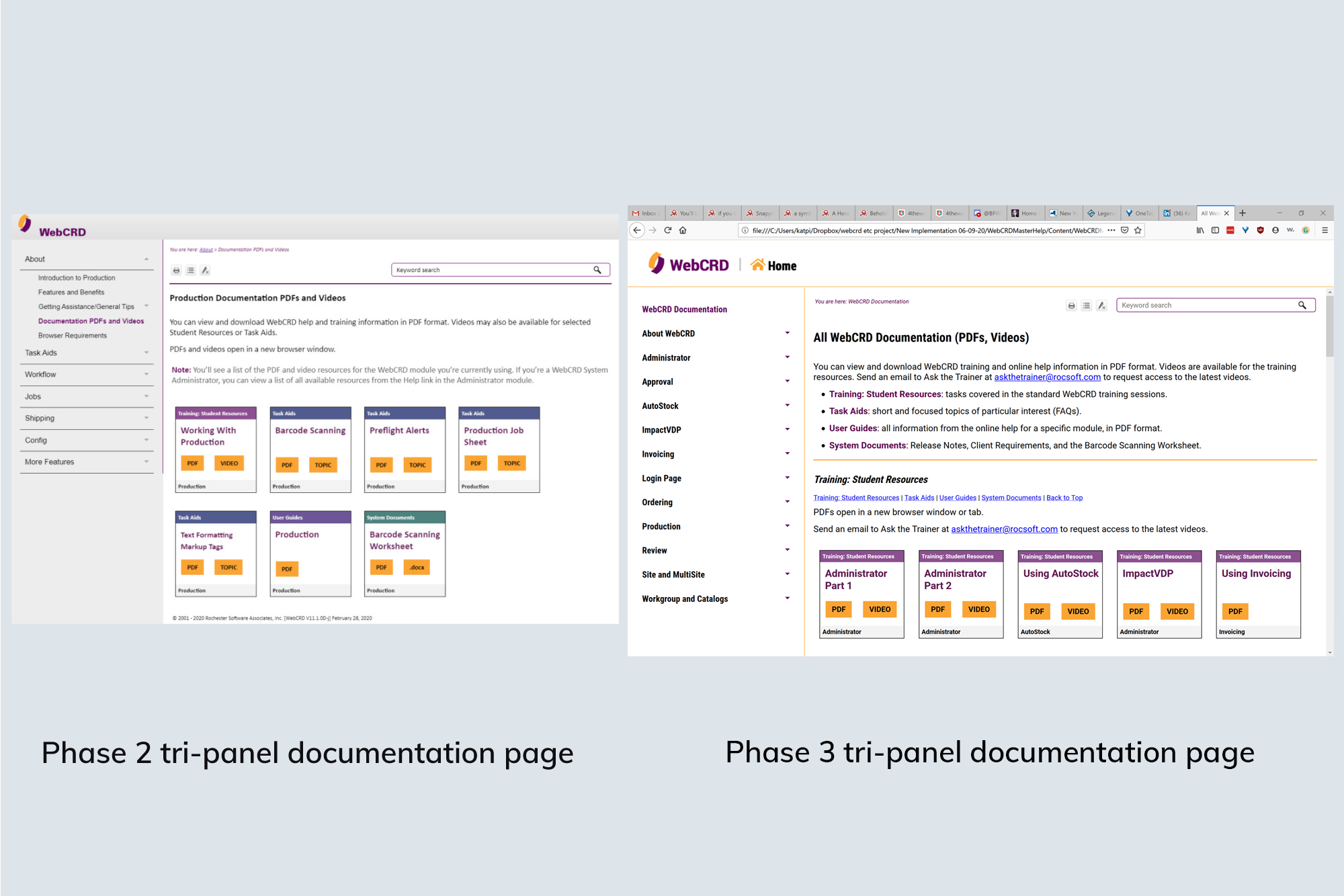Click the browser Back arrow button
This screenshot has height=896, width=1344.
point(637,230)
